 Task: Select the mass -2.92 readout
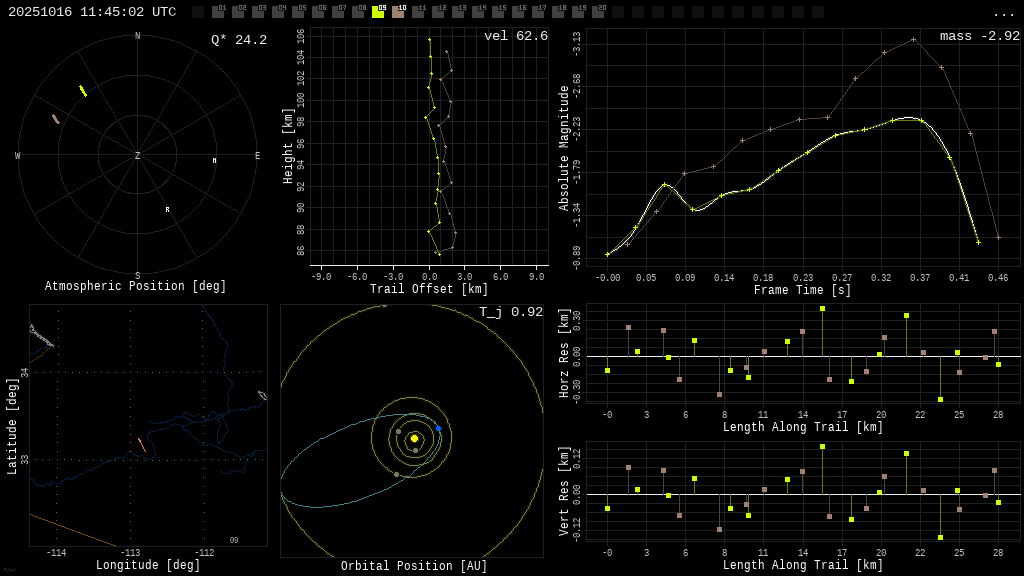(x=979, y=36)
